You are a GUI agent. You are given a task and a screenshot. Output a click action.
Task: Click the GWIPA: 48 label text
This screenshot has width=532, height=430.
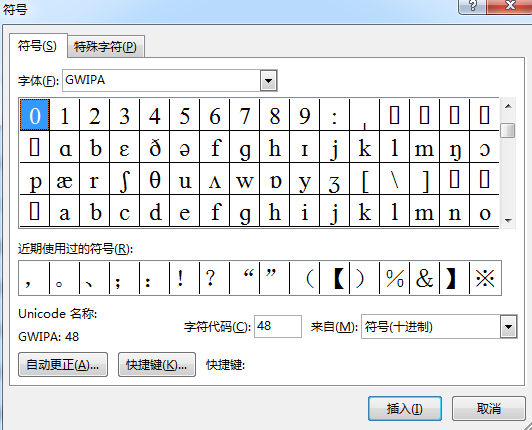point(49,337)
